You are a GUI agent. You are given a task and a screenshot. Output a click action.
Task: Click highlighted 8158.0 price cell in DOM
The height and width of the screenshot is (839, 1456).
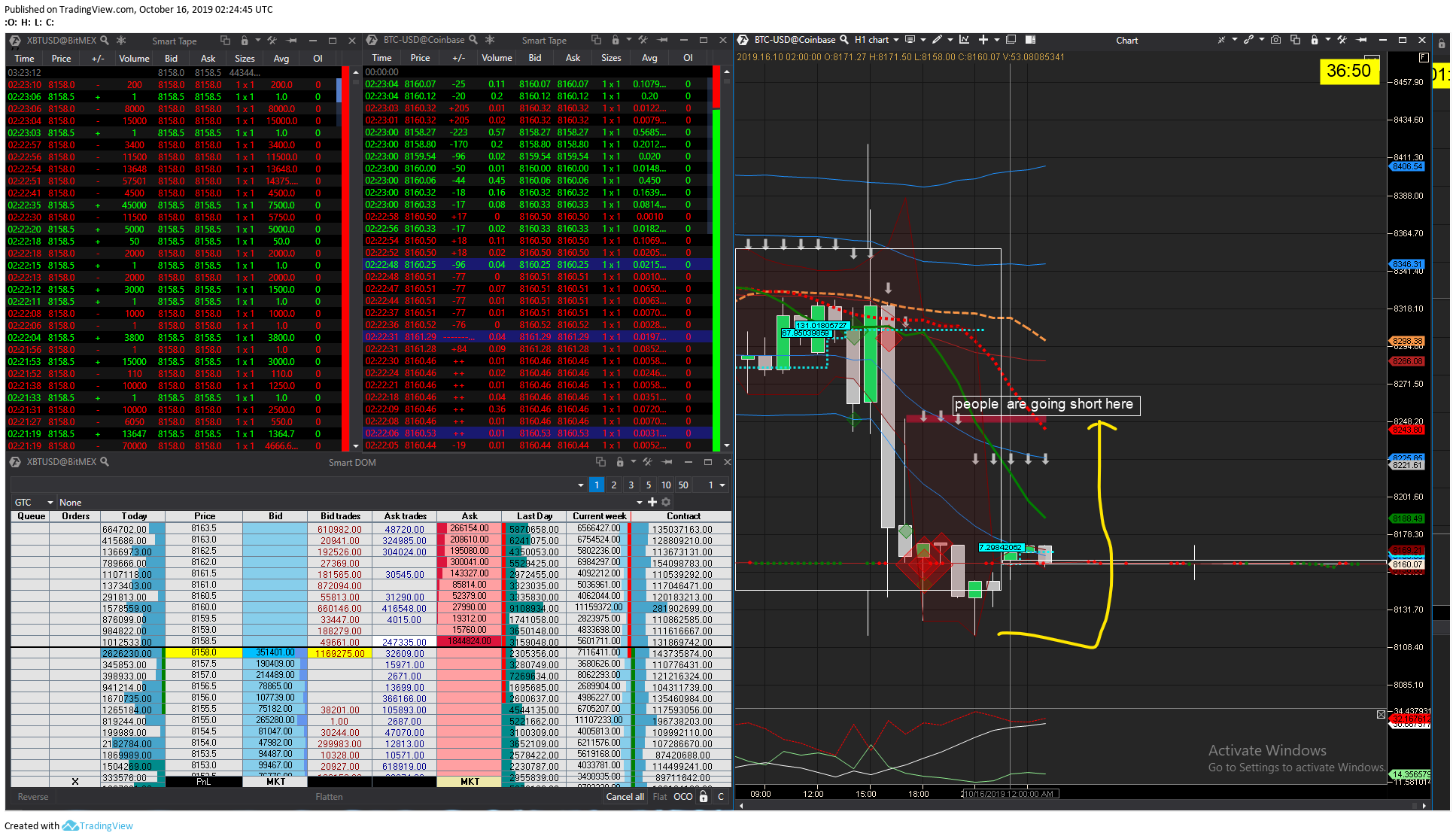coord(204,652)
